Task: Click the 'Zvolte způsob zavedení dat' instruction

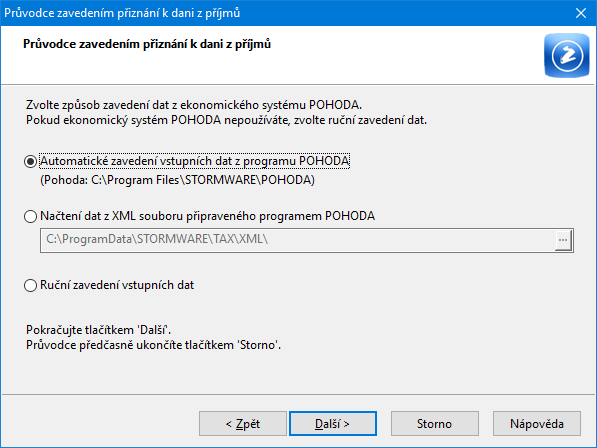Action: click(194, 105)
